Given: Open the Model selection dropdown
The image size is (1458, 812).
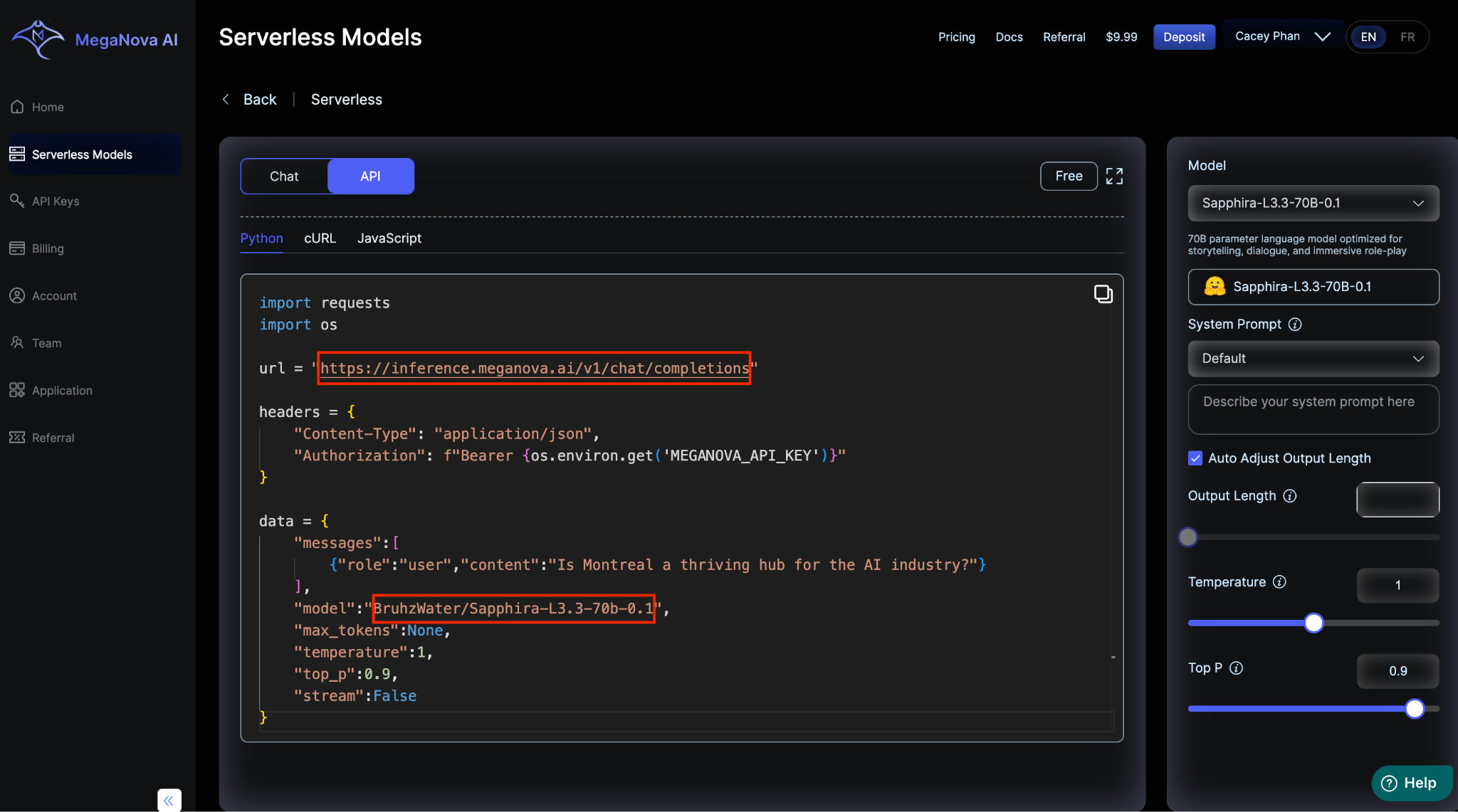Looking at the screenshot, I should (x=1313, y=204).
